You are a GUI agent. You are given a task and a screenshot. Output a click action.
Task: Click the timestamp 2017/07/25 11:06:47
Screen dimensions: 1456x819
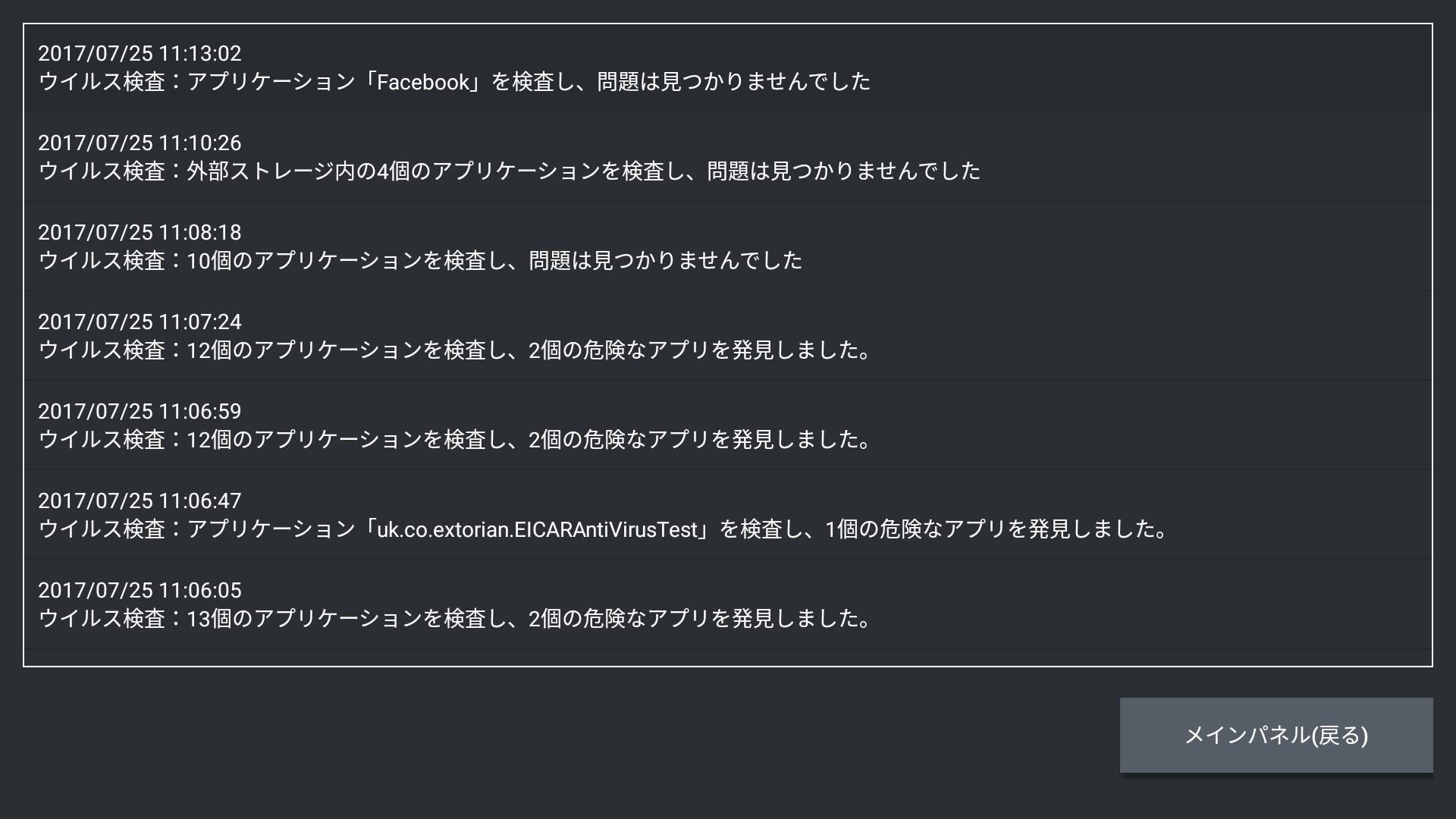140,501
